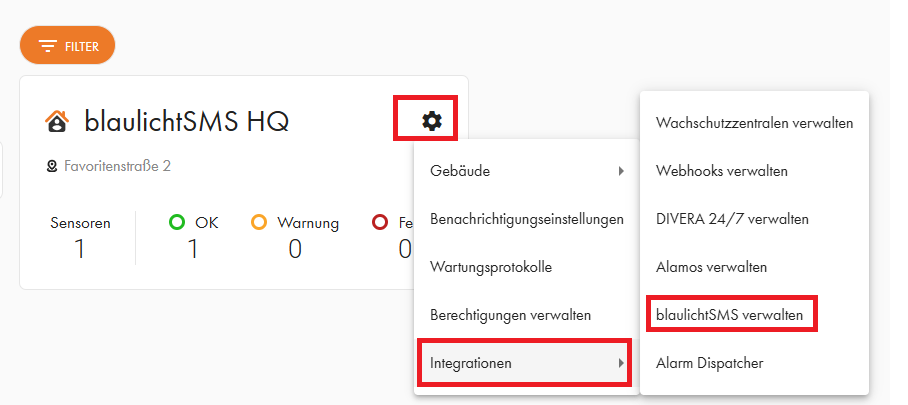Viewport: 908px width, 405px height.
Task: Open the Alarm Dispatcher entry
Action: [x=754, y=363]
